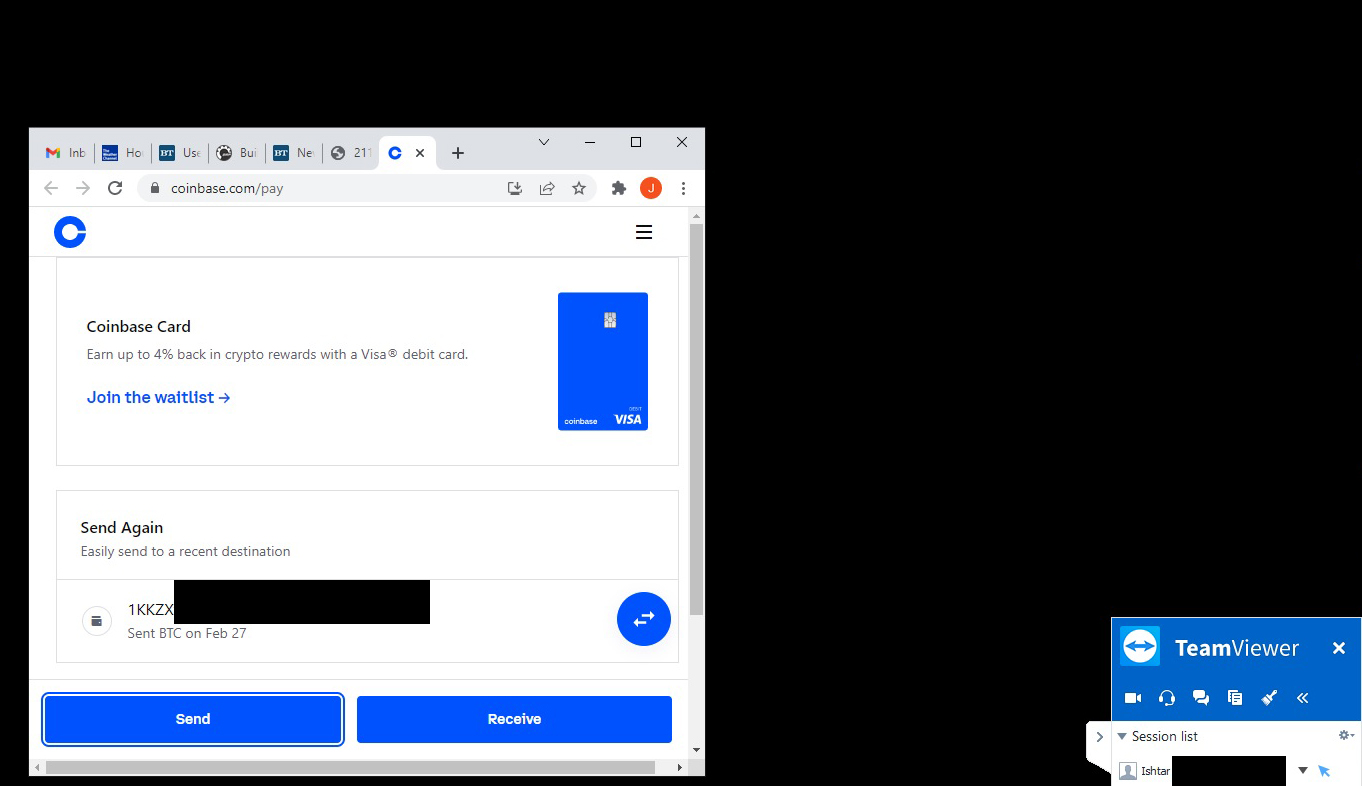The width and height of the screenshot is (1362, 786).
Task: Click the Send button
Action: pos(193,719)
